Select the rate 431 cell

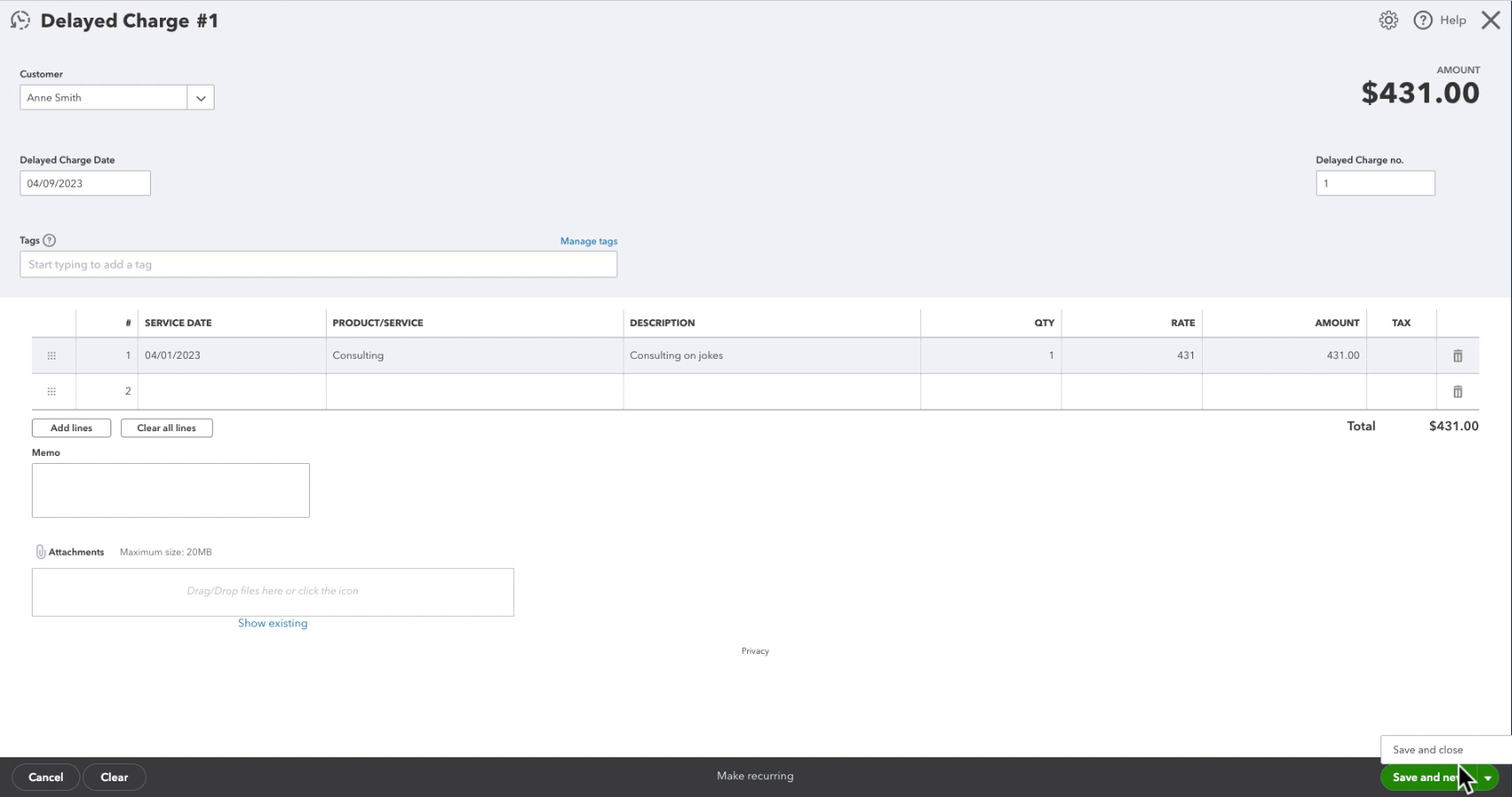click(1131, 355)
